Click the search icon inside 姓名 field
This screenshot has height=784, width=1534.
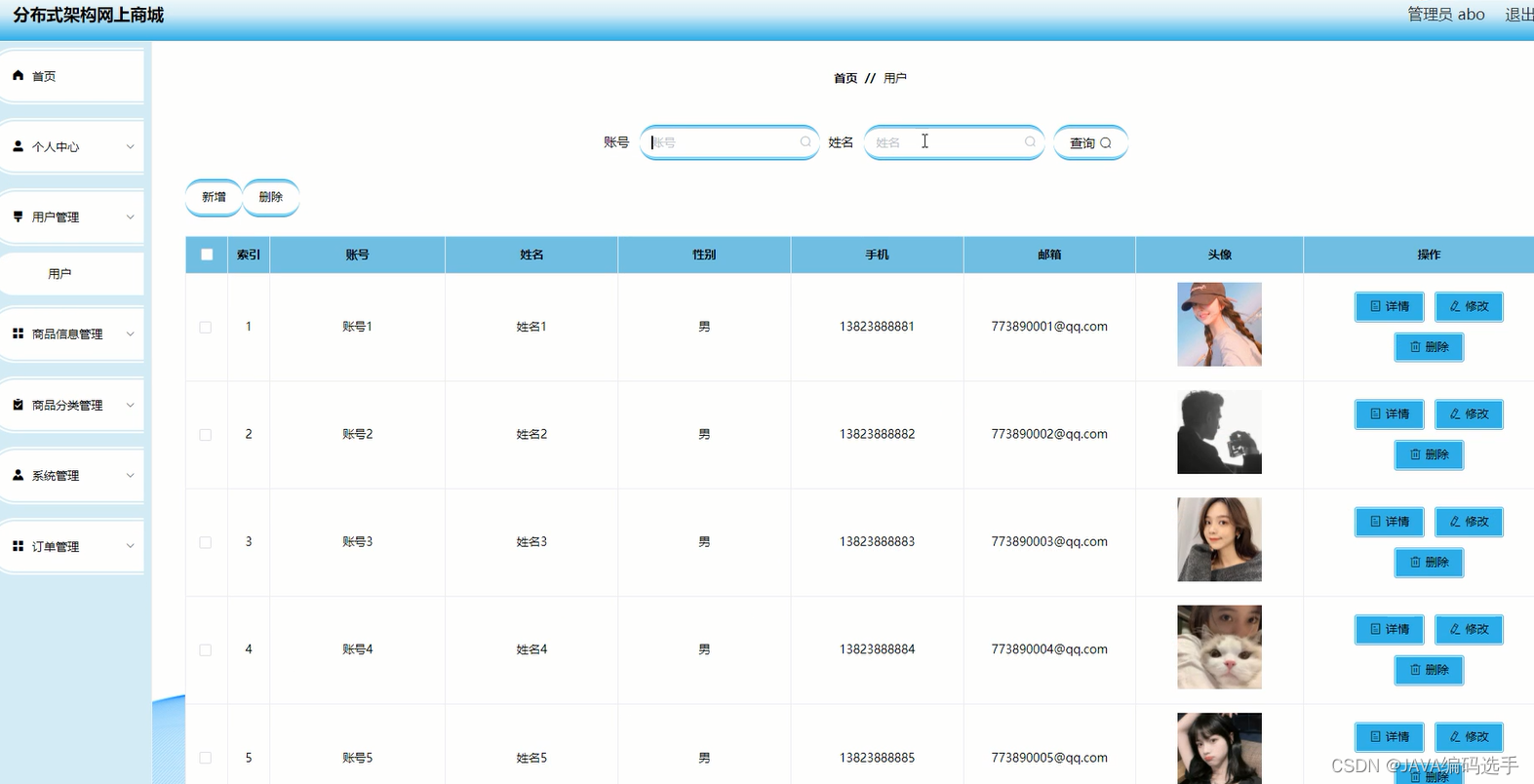(1030, 142)
